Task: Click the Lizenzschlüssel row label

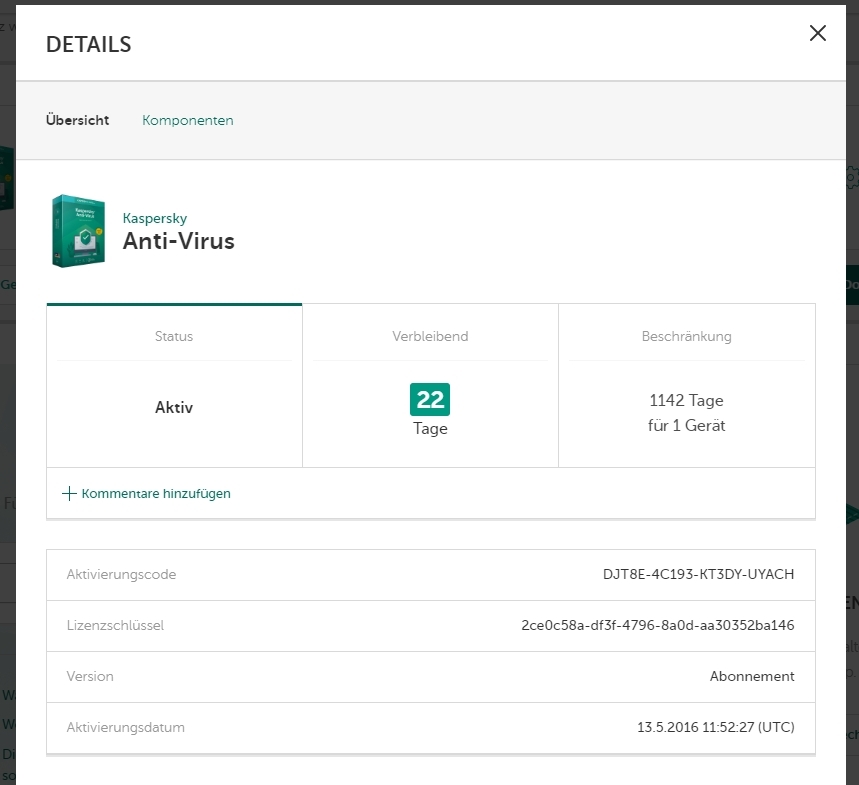Action: pyautogui.click(x=115, y=626)
